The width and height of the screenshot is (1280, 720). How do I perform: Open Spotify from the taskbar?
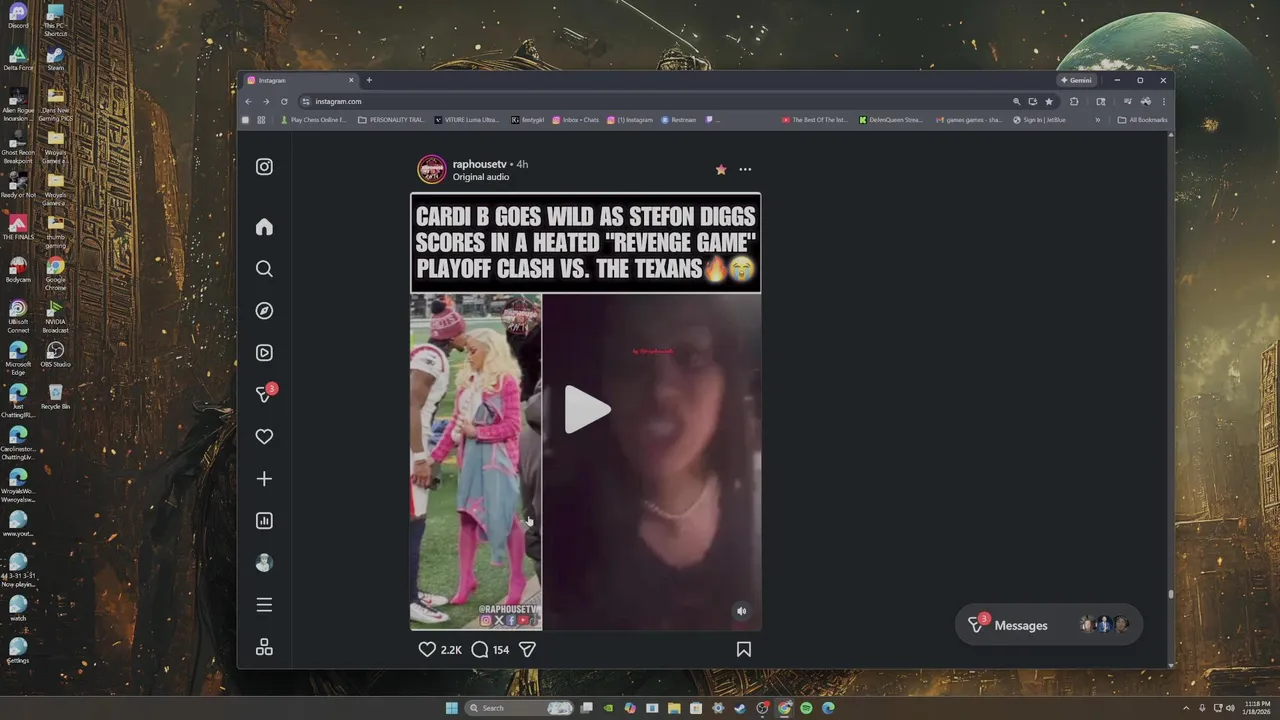806,708
